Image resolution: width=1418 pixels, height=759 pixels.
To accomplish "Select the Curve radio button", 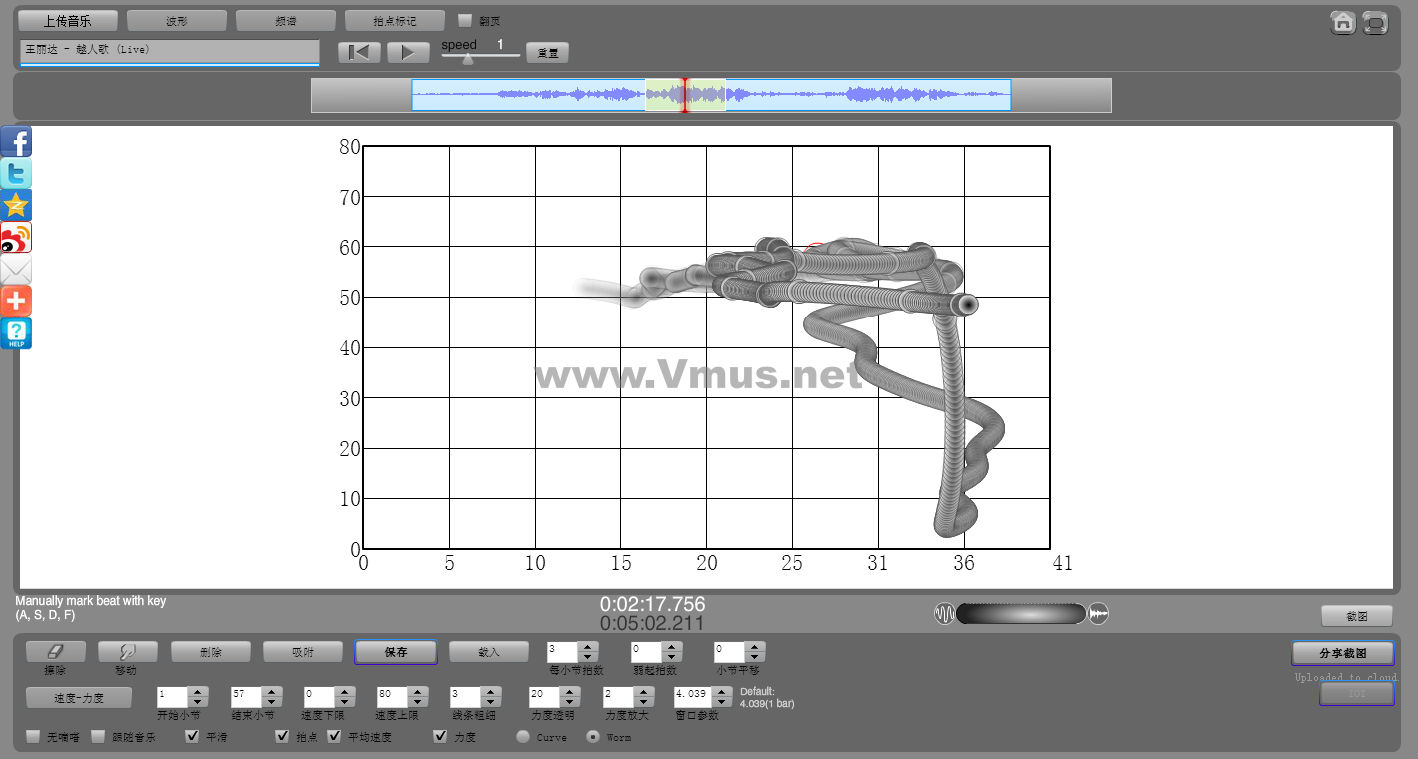I will coord(523,737).
